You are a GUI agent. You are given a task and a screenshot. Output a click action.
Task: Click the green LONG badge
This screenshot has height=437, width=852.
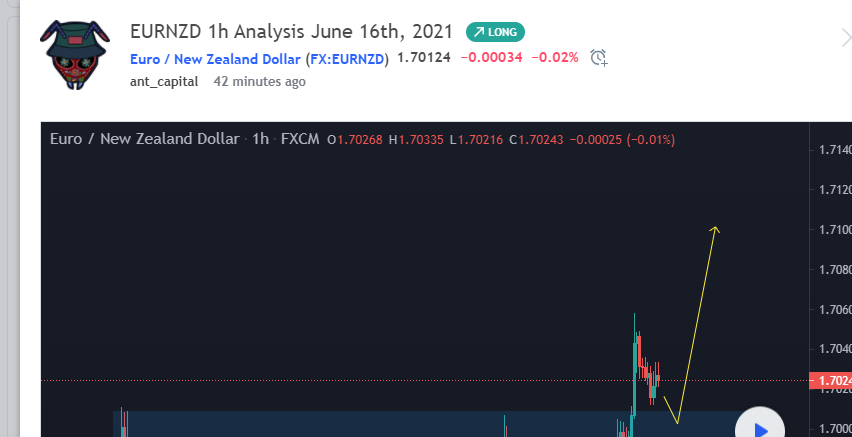pyautogui.click(x=495, y=32)
